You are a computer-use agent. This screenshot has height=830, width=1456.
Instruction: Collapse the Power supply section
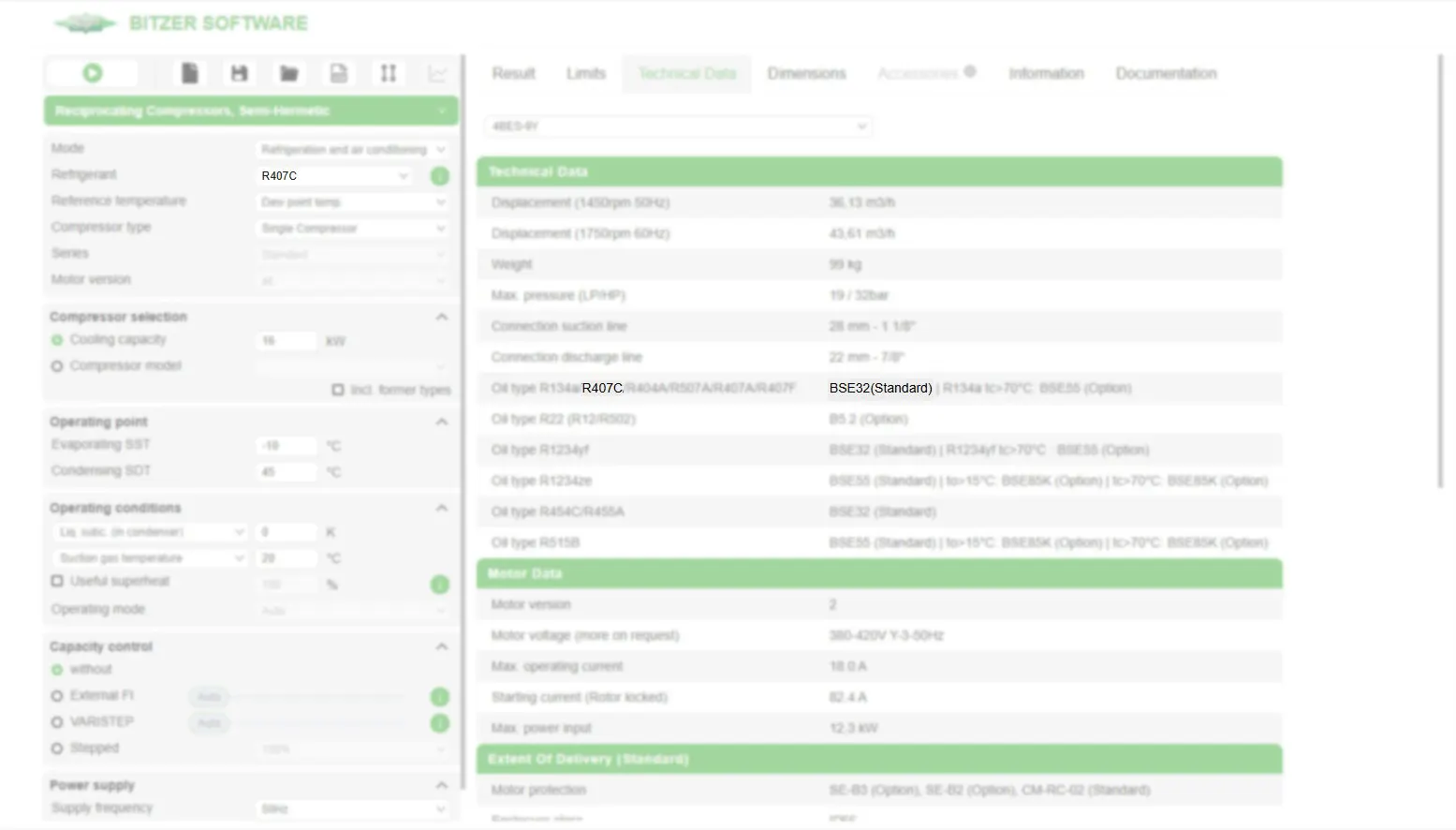coord(441,785)
